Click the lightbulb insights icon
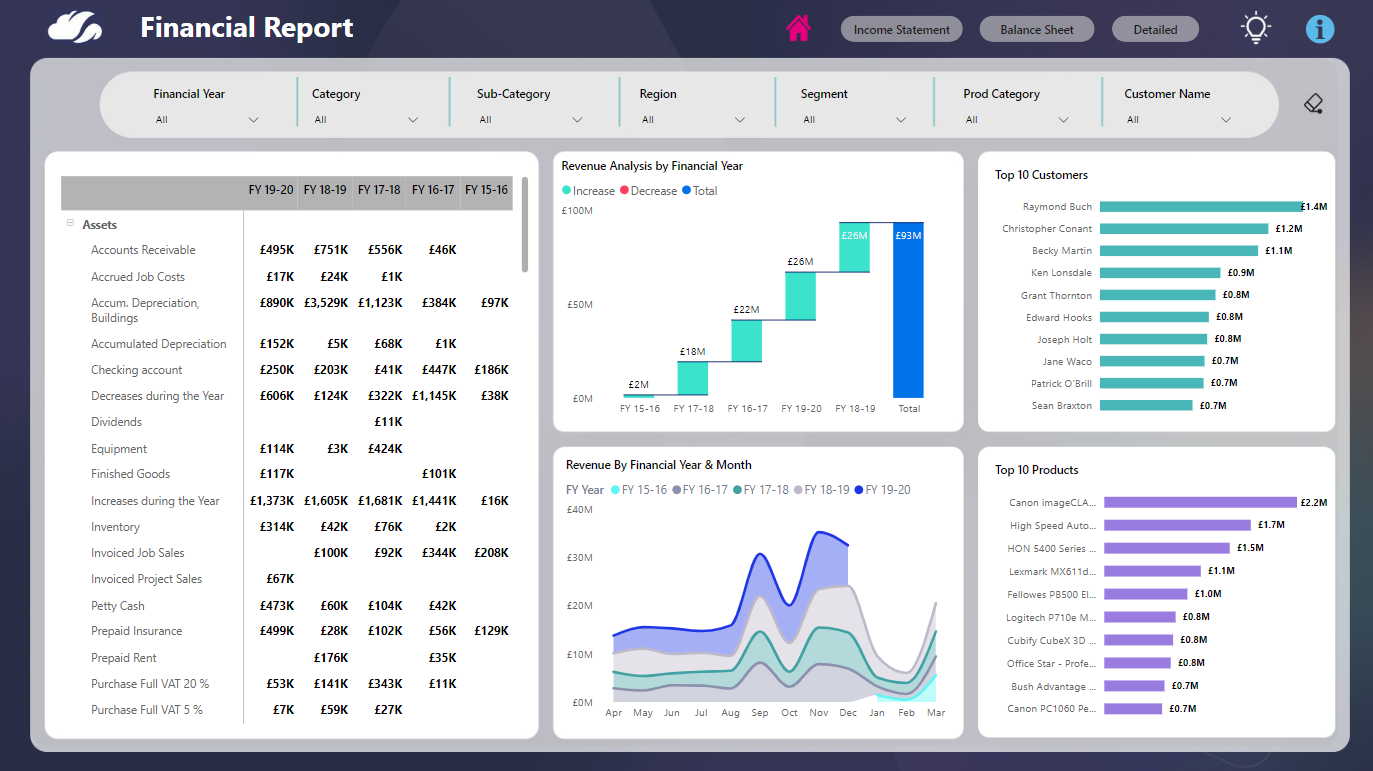This screenshot has width=1373, height=771. click(1256, 28)
